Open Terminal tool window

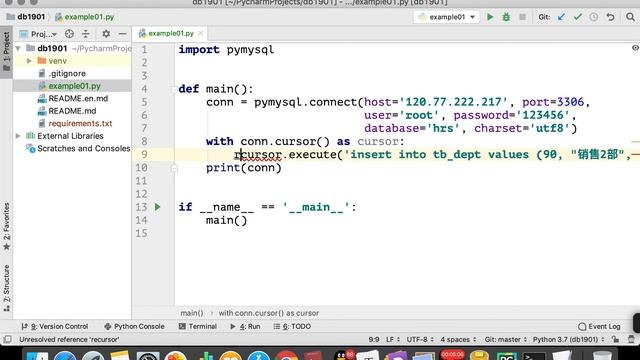point(198,327)
